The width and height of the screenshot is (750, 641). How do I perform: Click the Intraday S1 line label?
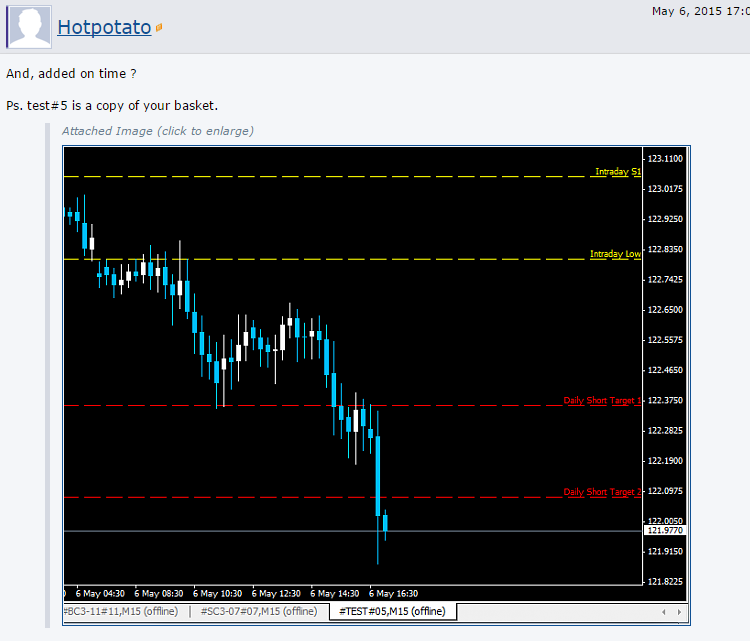(618, 171)
